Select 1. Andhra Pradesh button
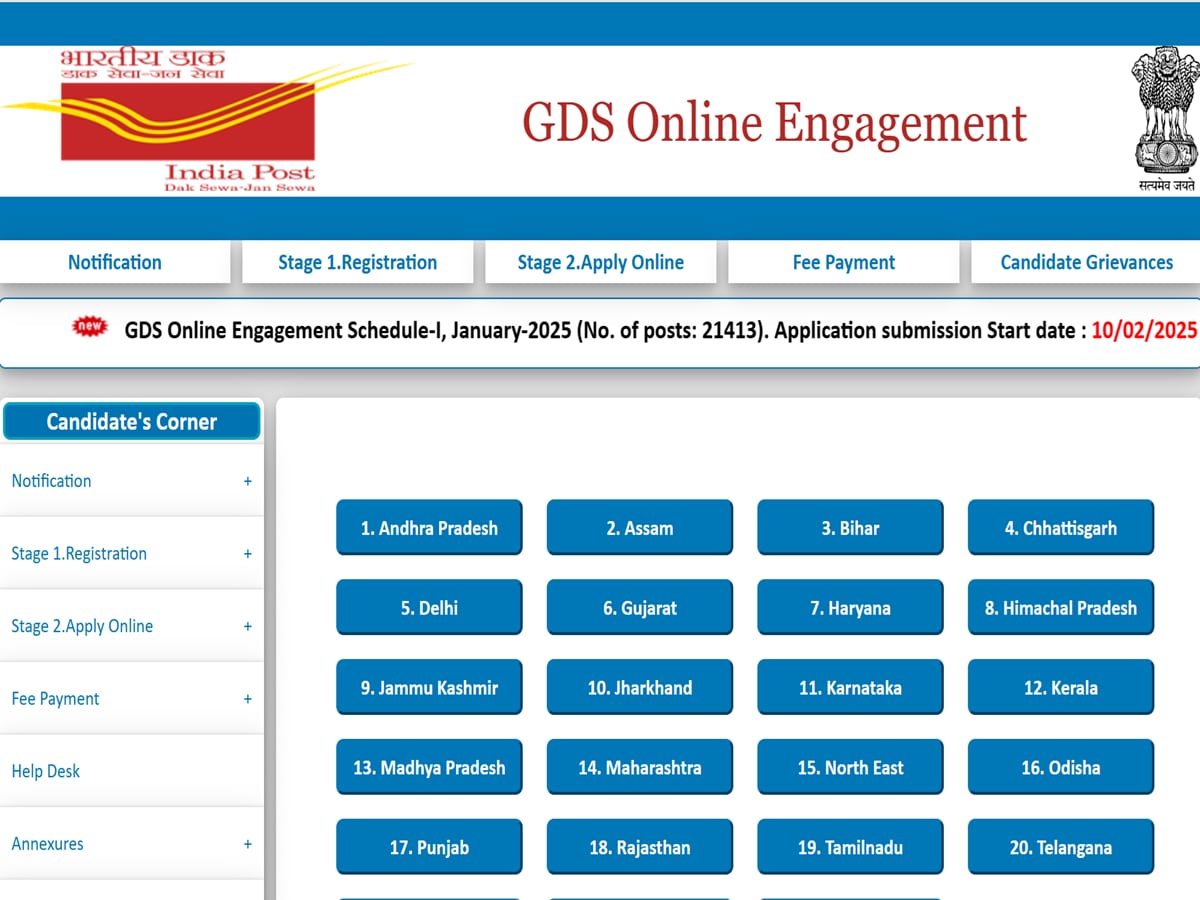Image resolution: width=1200 pixels, height=900 pixels. pos(429,527)
